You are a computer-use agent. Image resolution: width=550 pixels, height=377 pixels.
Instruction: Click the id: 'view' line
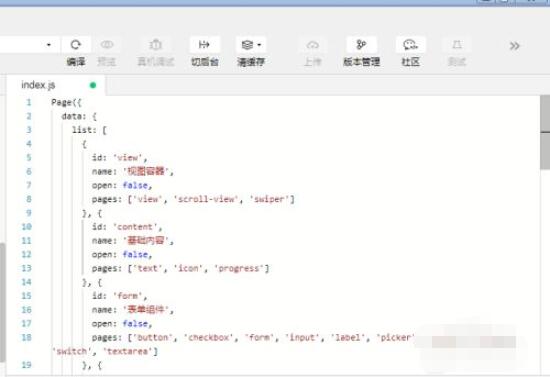(x=120, y=157)
